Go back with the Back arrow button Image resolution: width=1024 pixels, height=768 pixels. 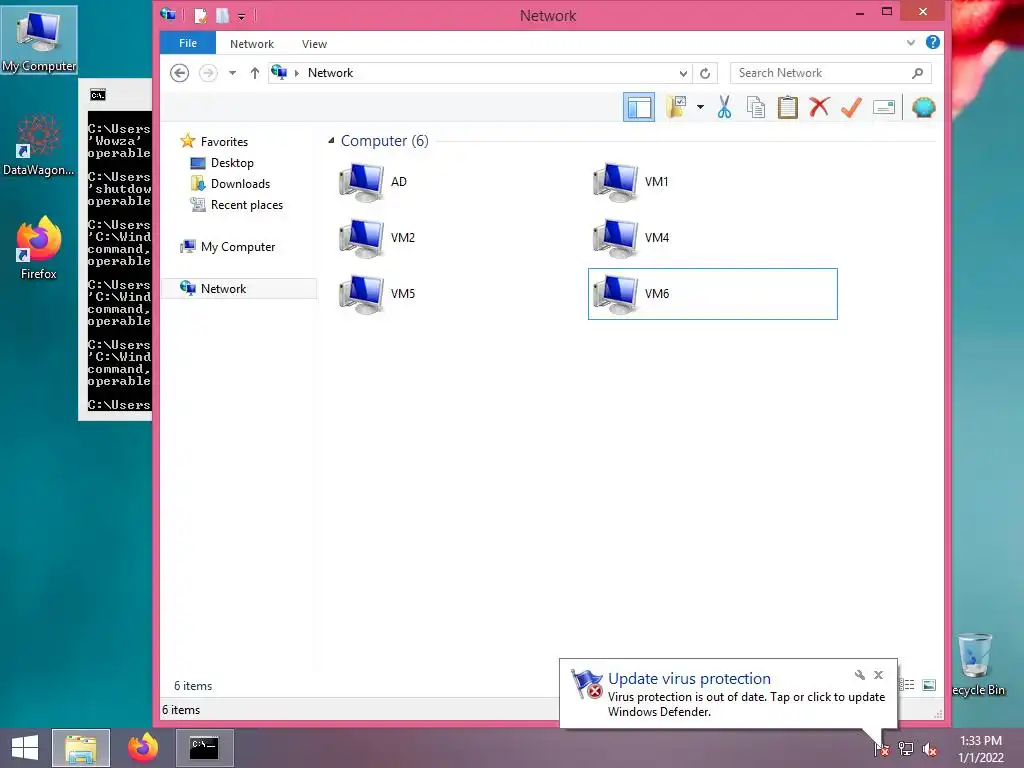(180, 72)
